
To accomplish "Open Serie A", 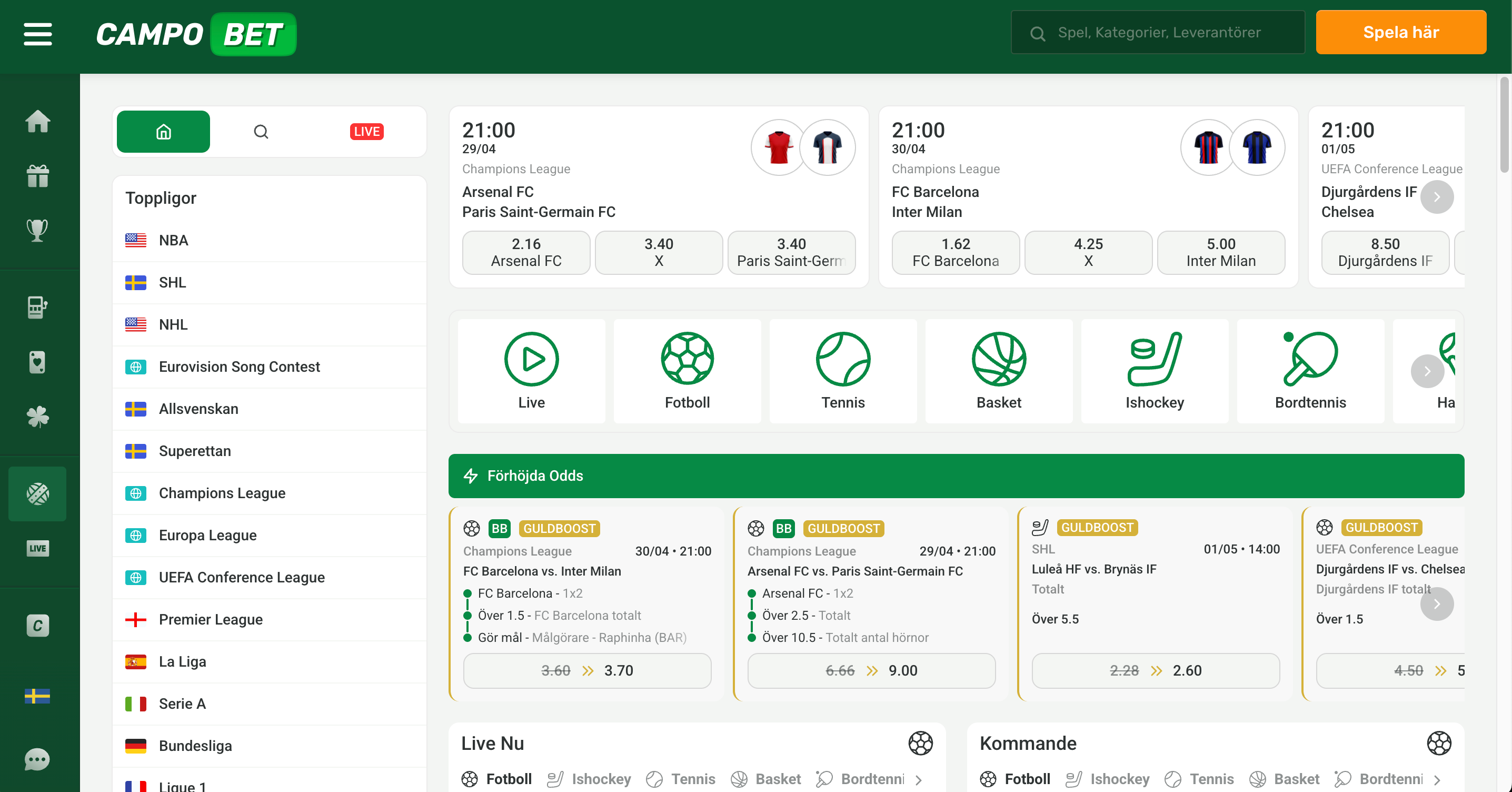I will click(270, 704).
